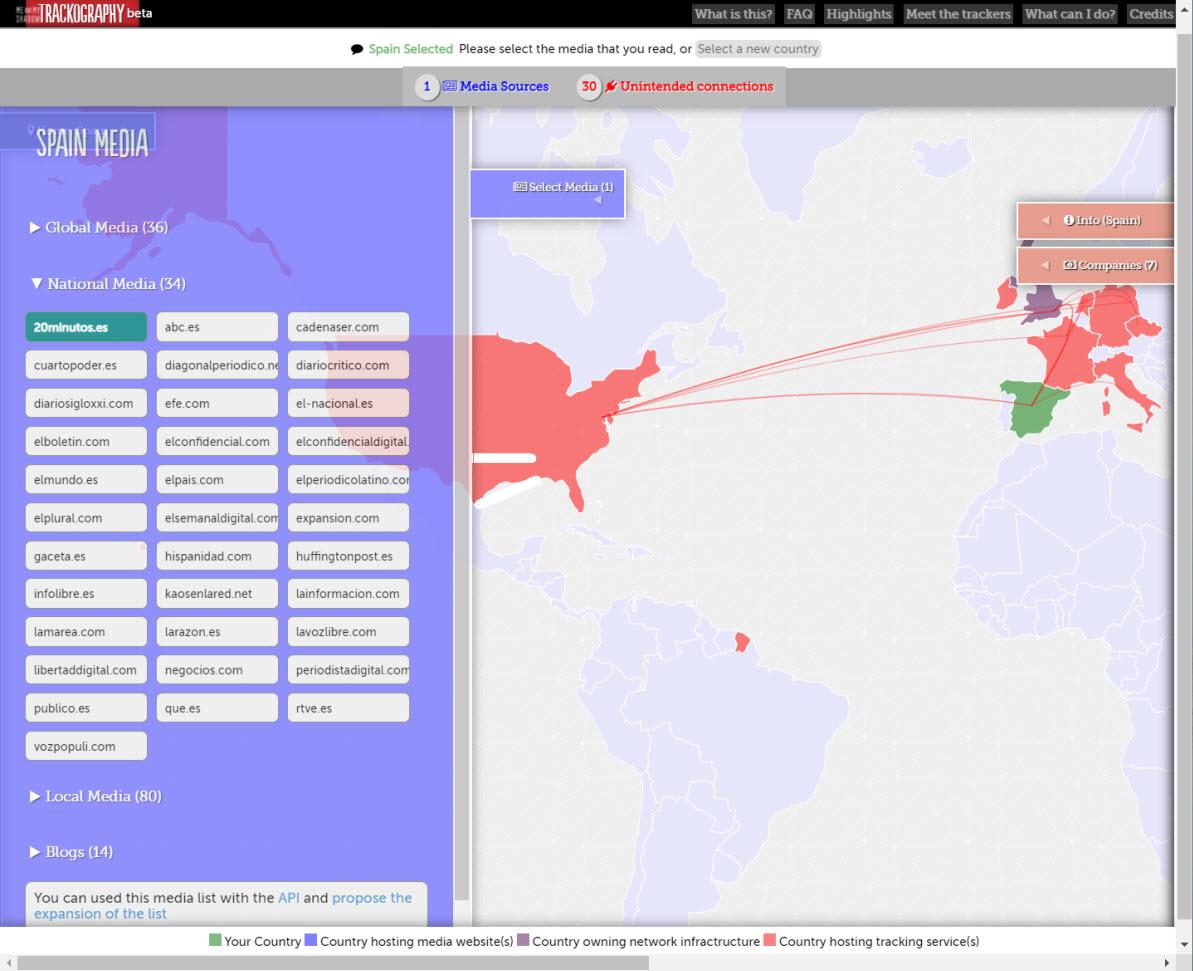
Task: Click the Trackography logo
Action: [x=82, y=14]
